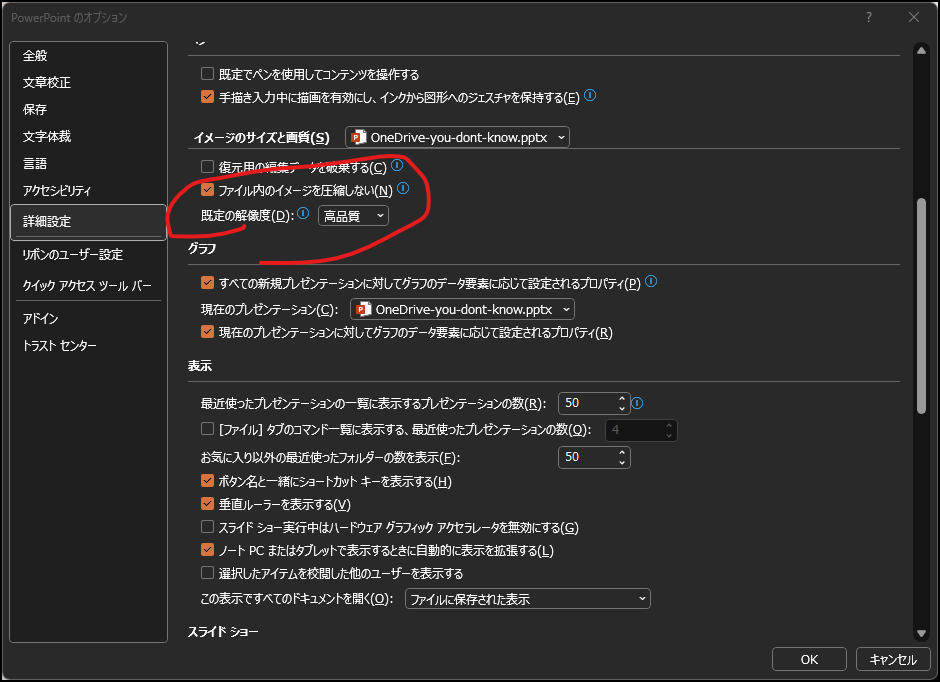Uncheck ファイル内のイメージを圧縮しない checkbox
The height and width of the screenshot is (682, 940).
tap(207, 190)
